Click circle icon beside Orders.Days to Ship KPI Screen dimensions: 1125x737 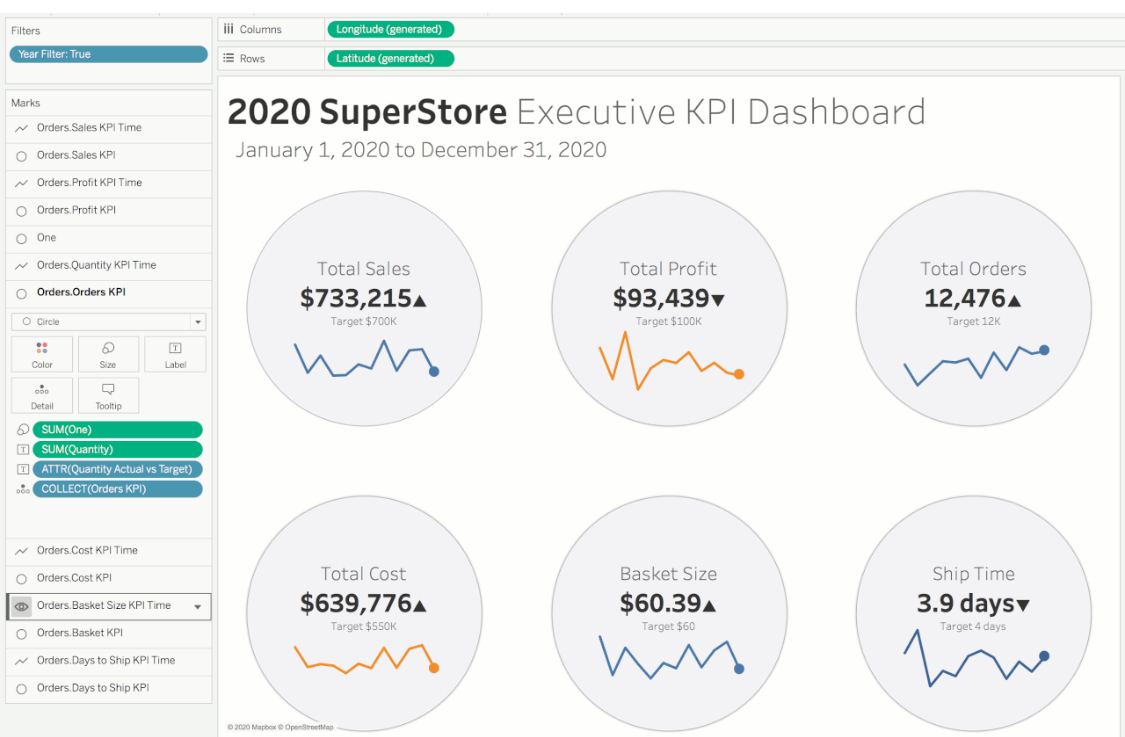(22, 689)
